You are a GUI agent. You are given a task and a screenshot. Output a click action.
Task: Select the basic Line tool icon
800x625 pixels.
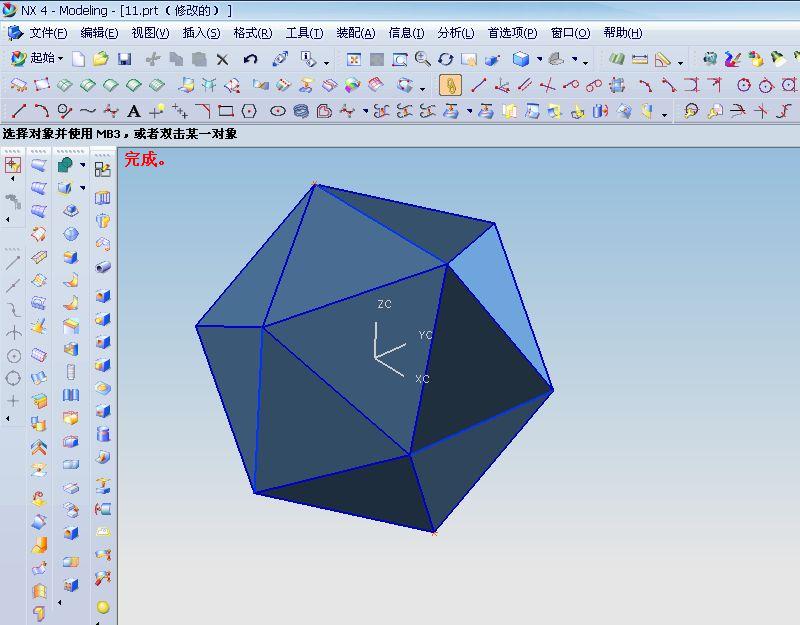pos(19,111)
